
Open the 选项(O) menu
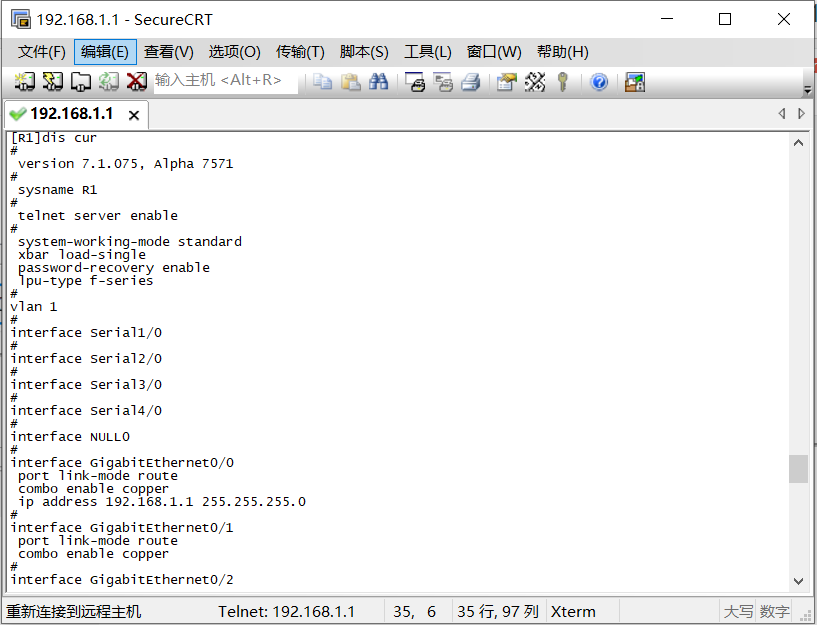[x=234, y=51]
